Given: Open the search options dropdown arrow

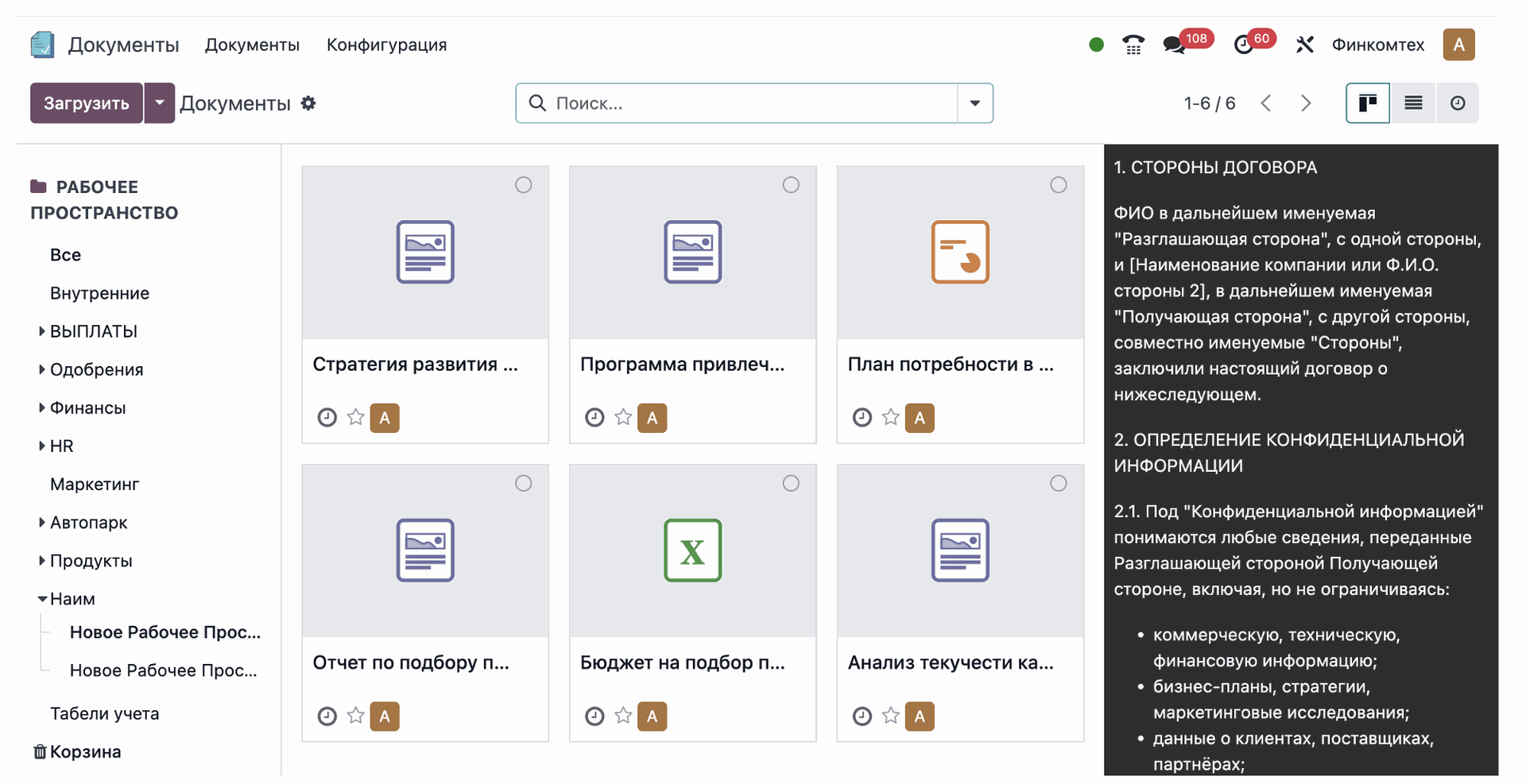Looking at the screenshot, I should click(974, 103).
